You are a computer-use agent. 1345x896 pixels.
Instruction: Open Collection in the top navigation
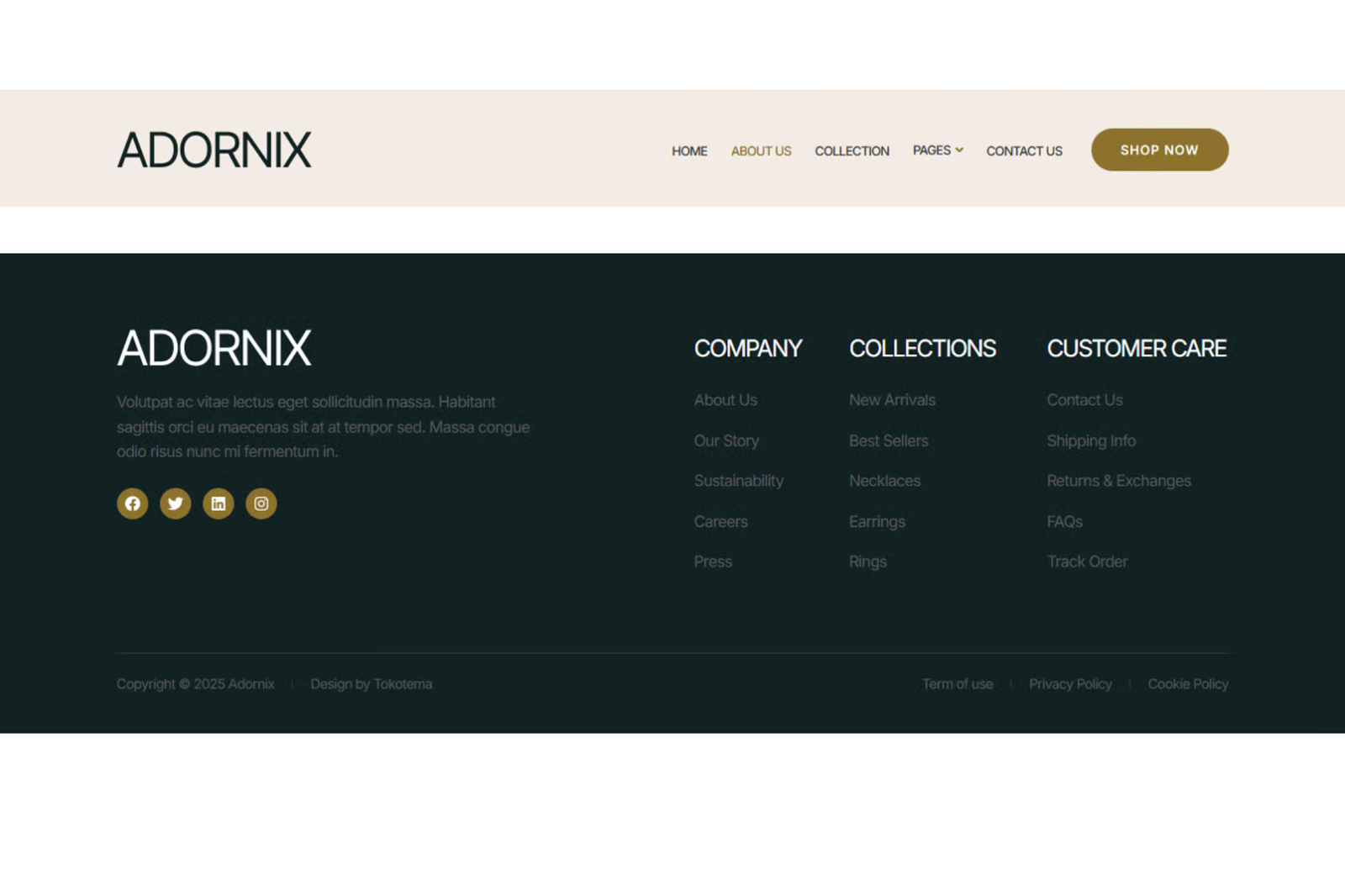852,151
